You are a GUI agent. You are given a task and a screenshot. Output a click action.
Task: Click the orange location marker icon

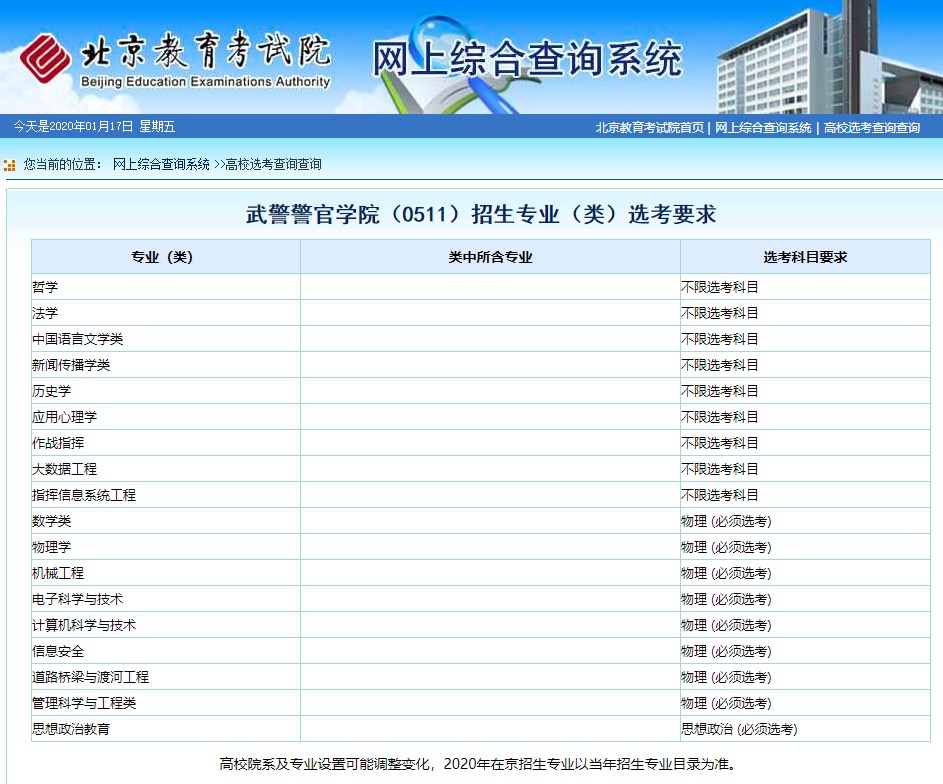[10, 165]
